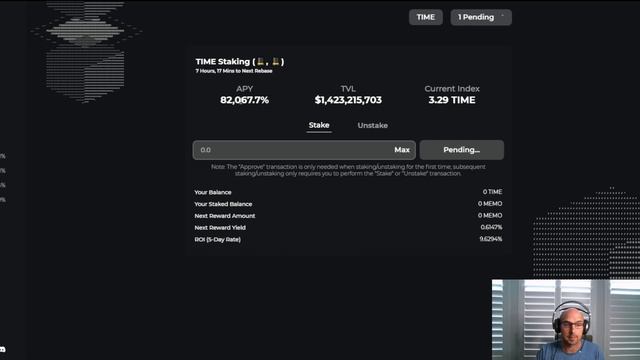Click the 0 TIME balance value
The height and width of the screenshot is (360, 640).
click(x=492, y=192)
